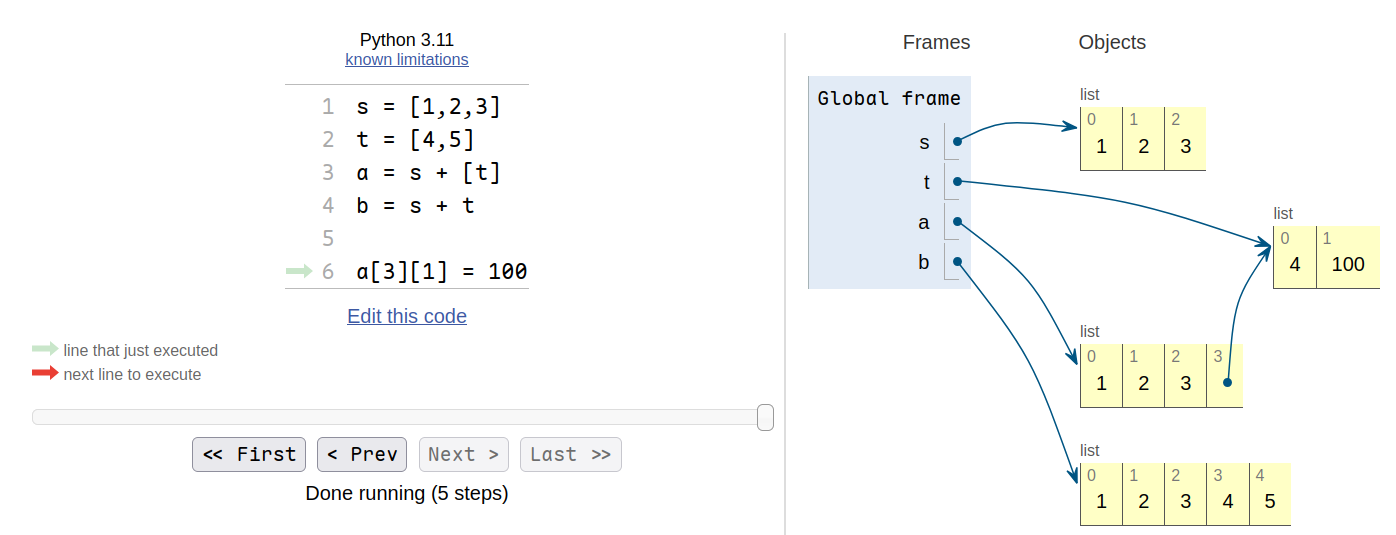Click the red arrow in the legend
The image size is (1396, 535).
45,373
